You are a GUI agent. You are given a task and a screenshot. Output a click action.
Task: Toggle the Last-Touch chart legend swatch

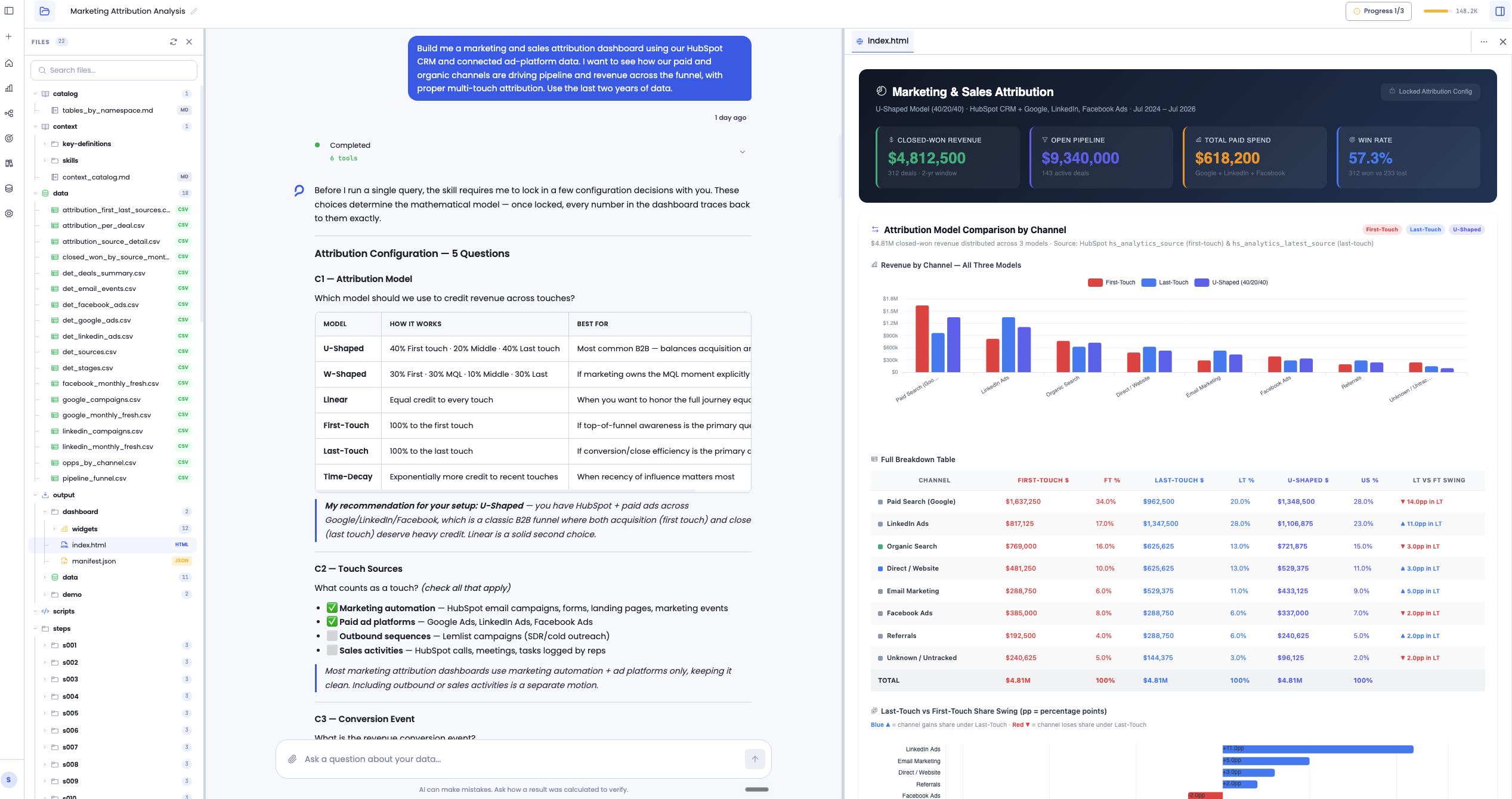1149,283
